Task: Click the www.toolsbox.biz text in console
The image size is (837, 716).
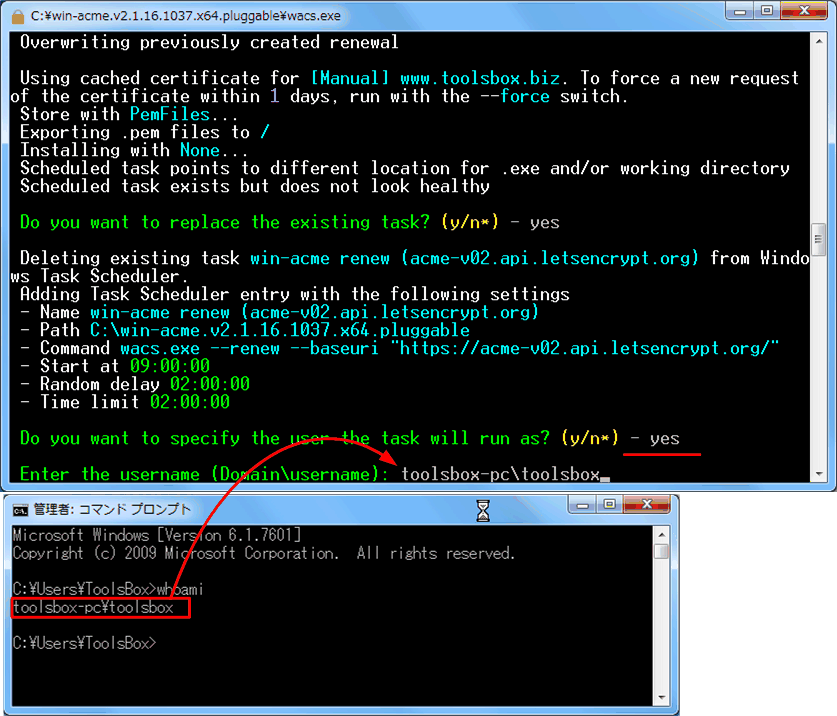Action: (x=480, y=78)
